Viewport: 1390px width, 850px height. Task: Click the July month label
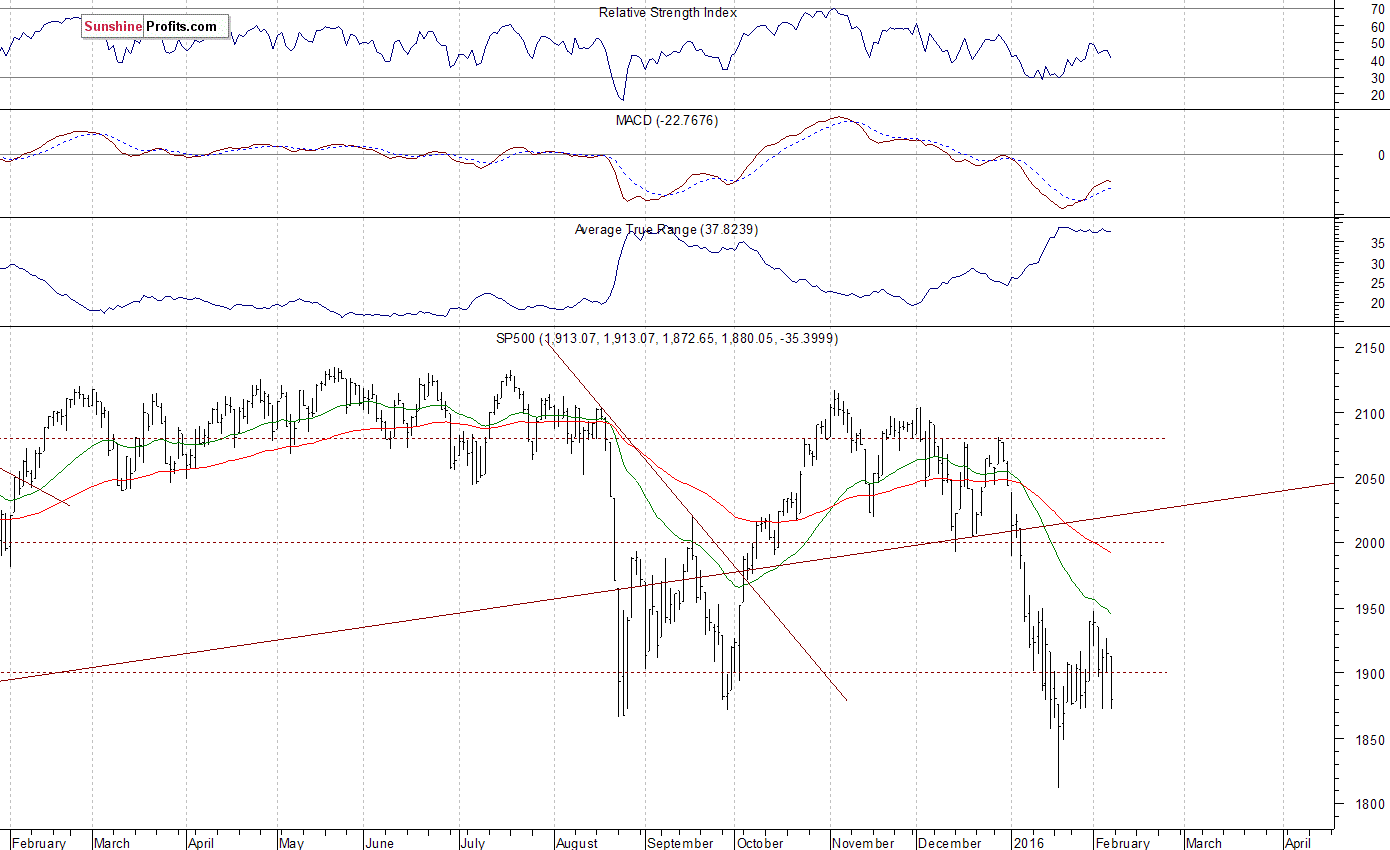[473, 843]
